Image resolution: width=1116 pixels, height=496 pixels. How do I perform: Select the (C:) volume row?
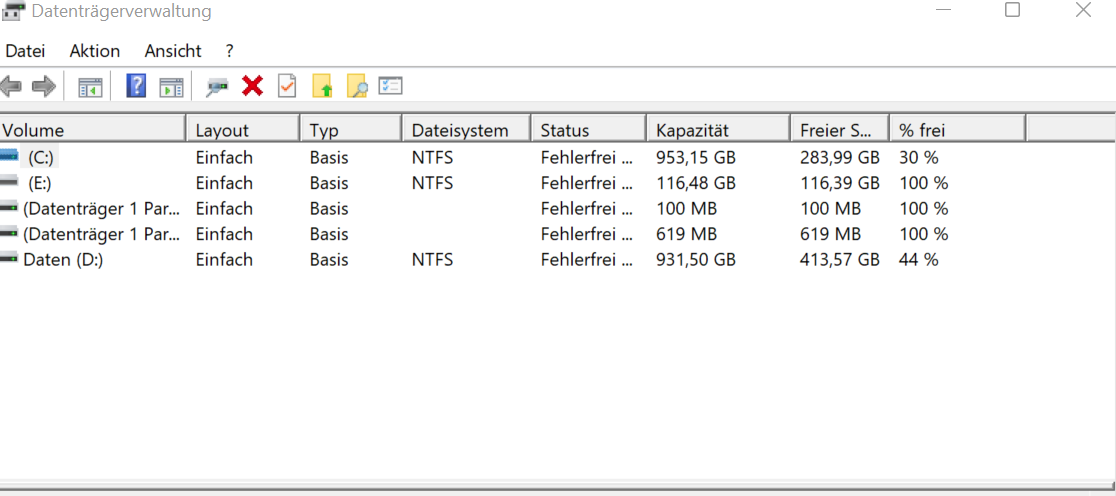(41, 157)
